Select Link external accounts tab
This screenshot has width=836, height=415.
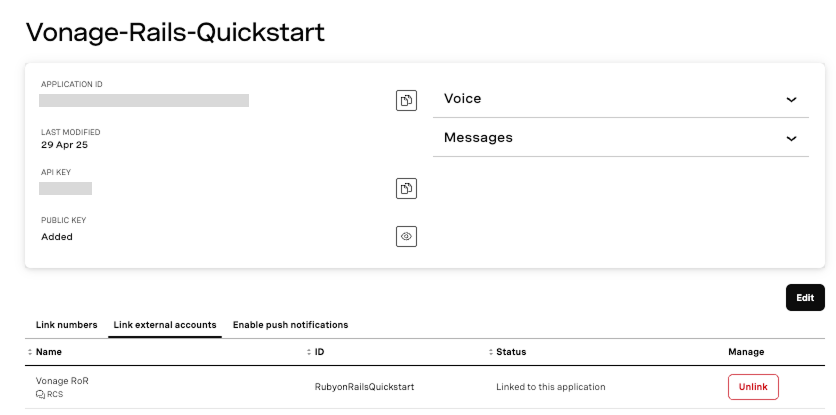[x=165, y=325]
